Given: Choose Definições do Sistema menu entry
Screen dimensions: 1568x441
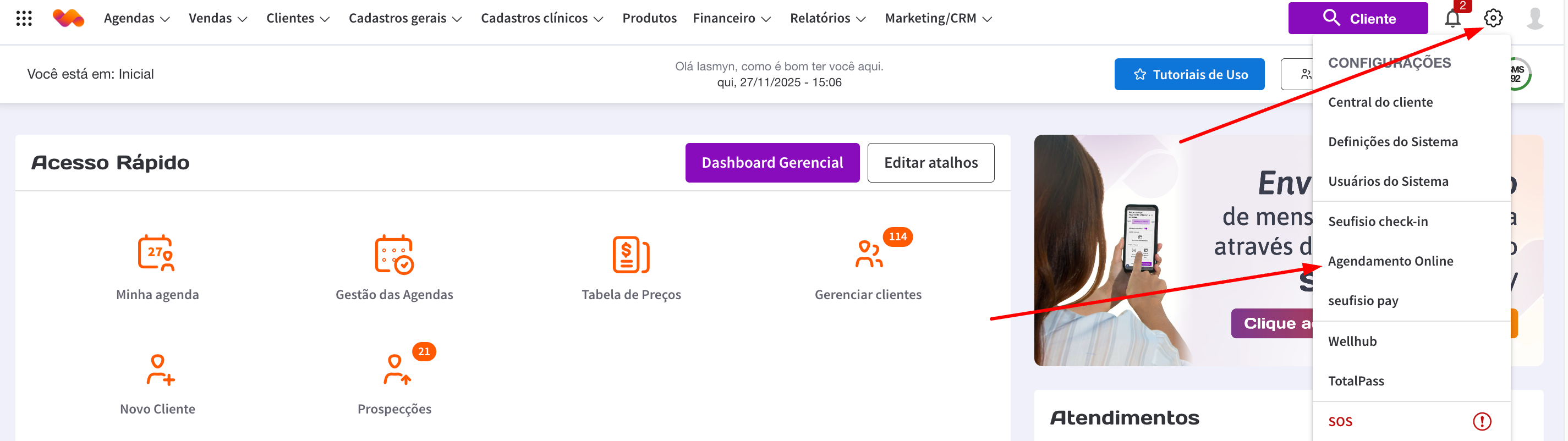Looking at the screenshot, I should pos(1392,142).
